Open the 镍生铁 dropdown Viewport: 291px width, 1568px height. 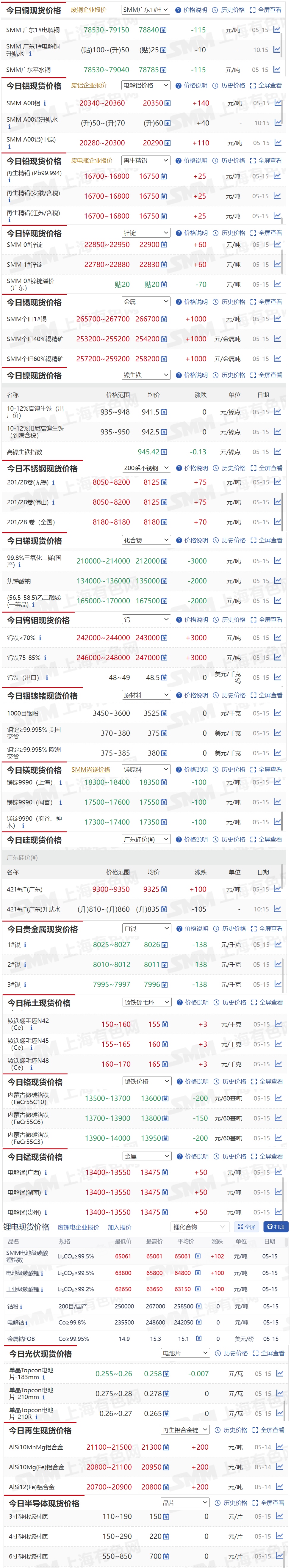146,375
